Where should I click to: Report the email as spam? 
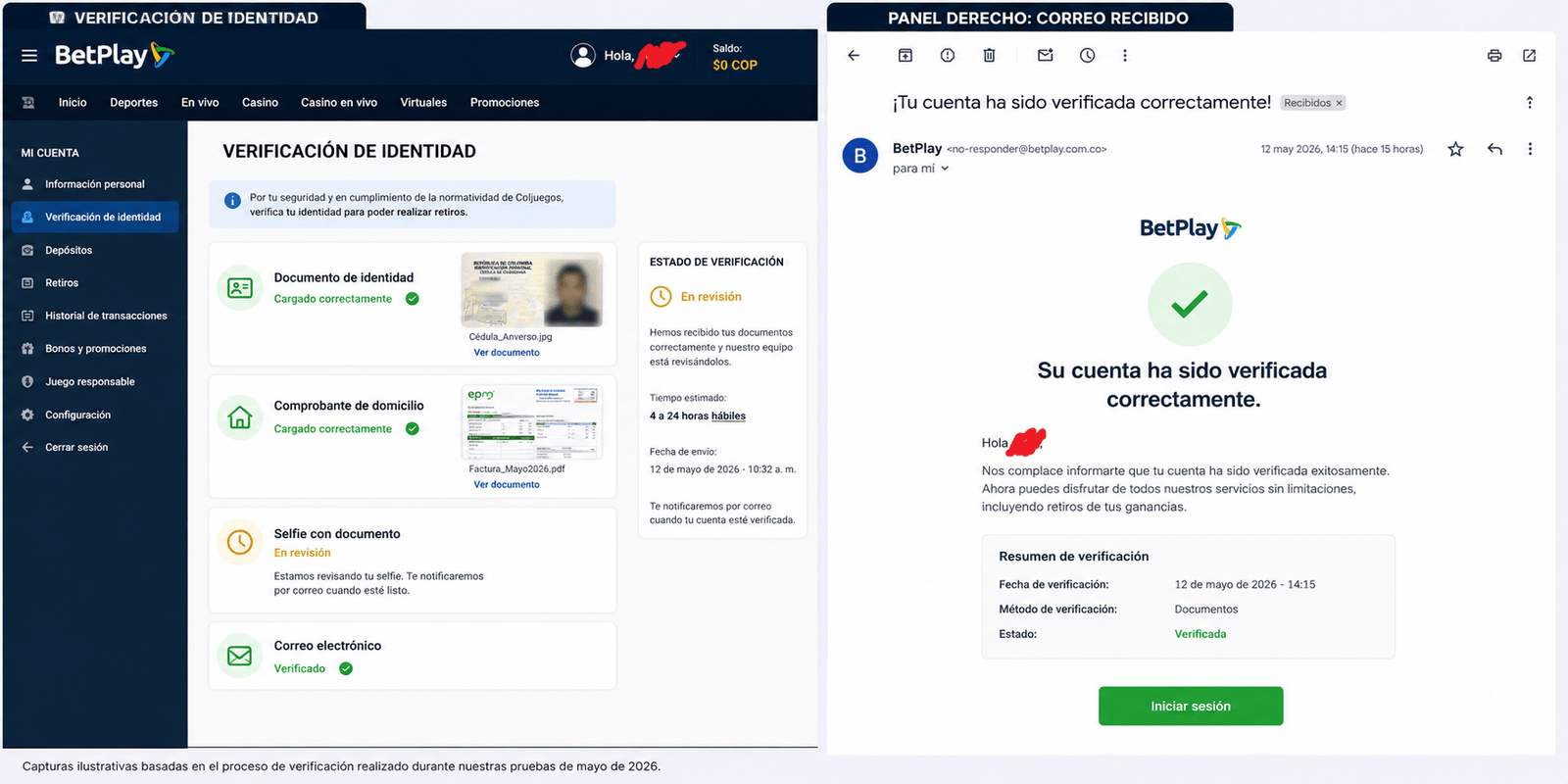pos(948,56)
